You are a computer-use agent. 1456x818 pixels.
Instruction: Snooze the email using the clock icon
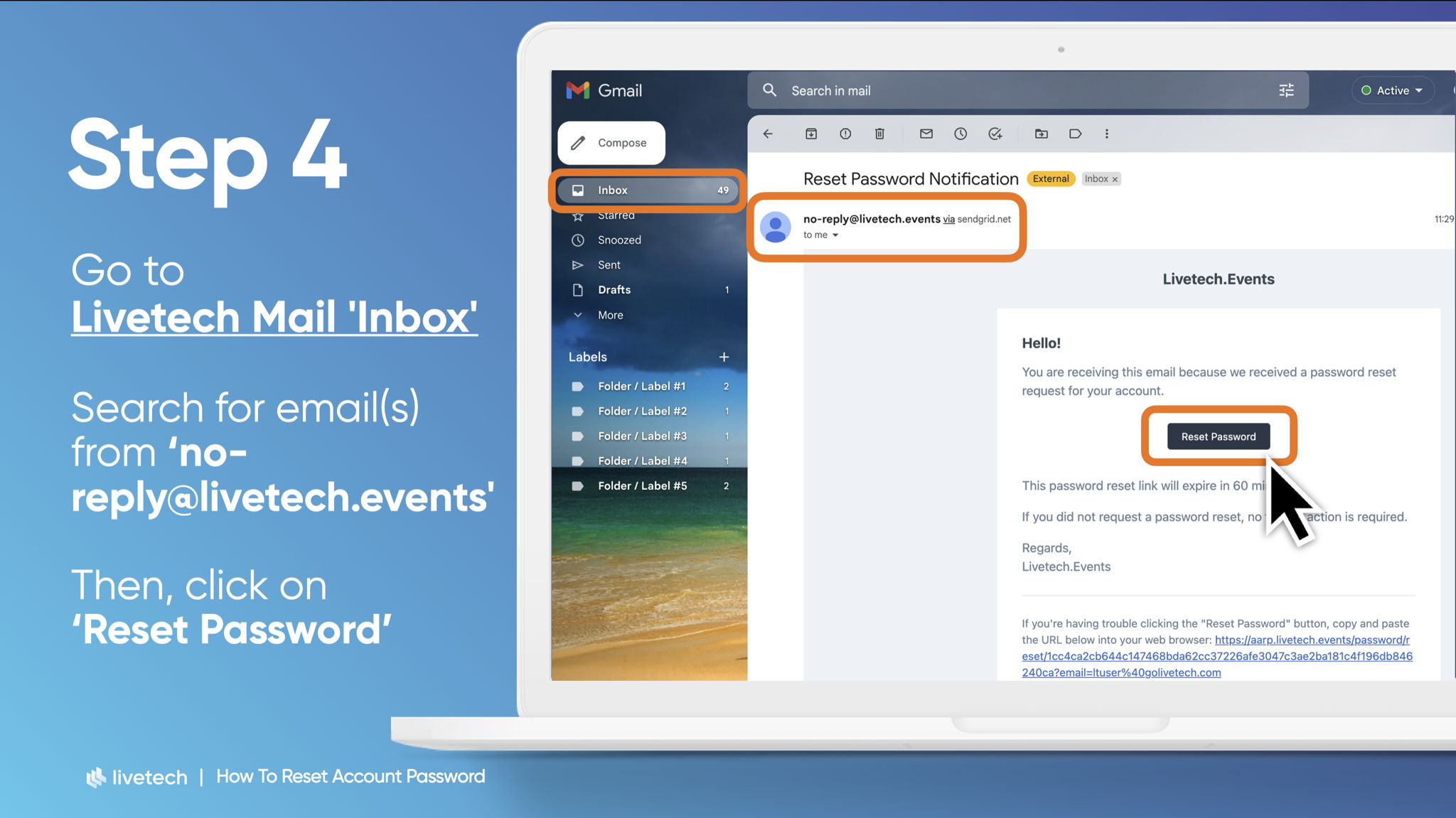[960, 134]
